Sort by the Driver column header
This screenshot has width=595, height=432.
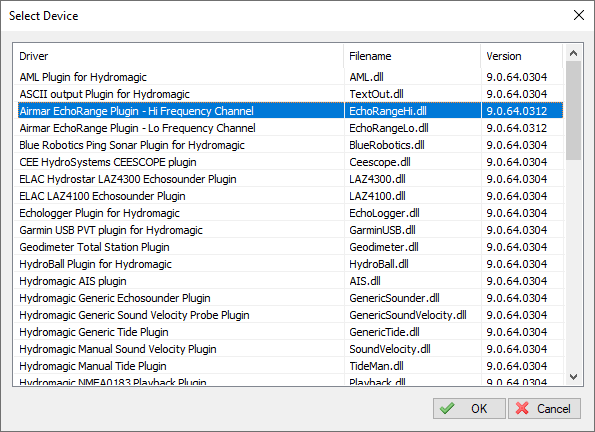click(x=179, y=56)
